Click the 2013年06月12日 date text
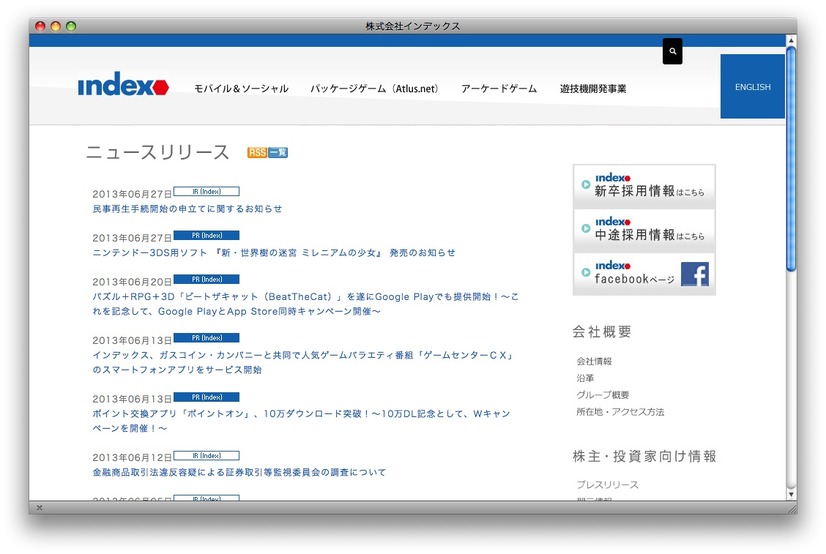Screen dimensions: 826x554 click(x=132, y=458)
